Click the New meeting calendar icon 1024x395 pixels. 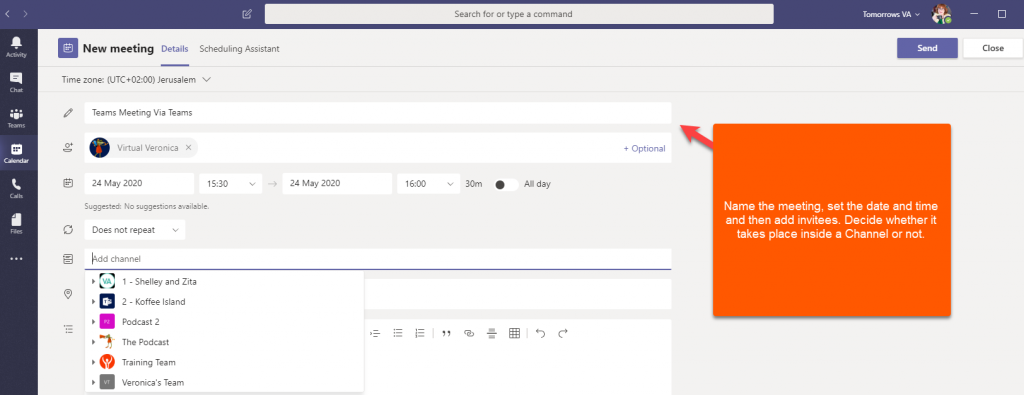pos(68,48)
